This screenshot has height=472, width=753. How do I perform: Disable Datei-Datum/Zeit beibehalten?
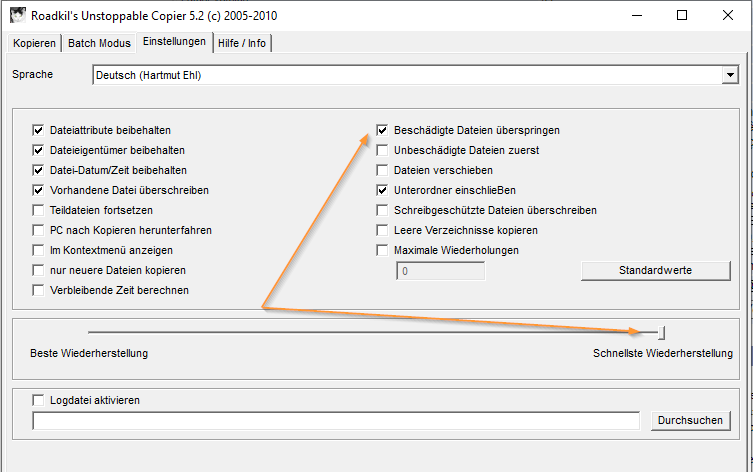[38, 170]
